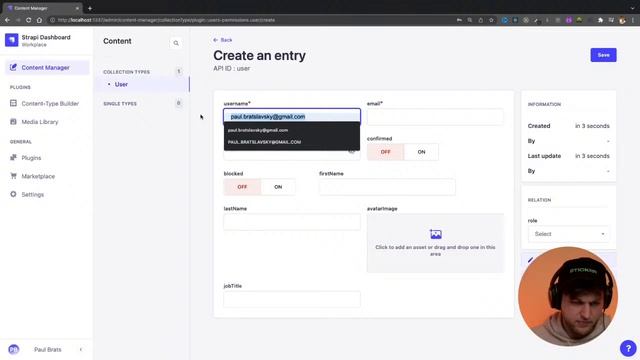Click the zoom magnifier icon in address bar
This screenshot has height=360, width=640.
470,20
